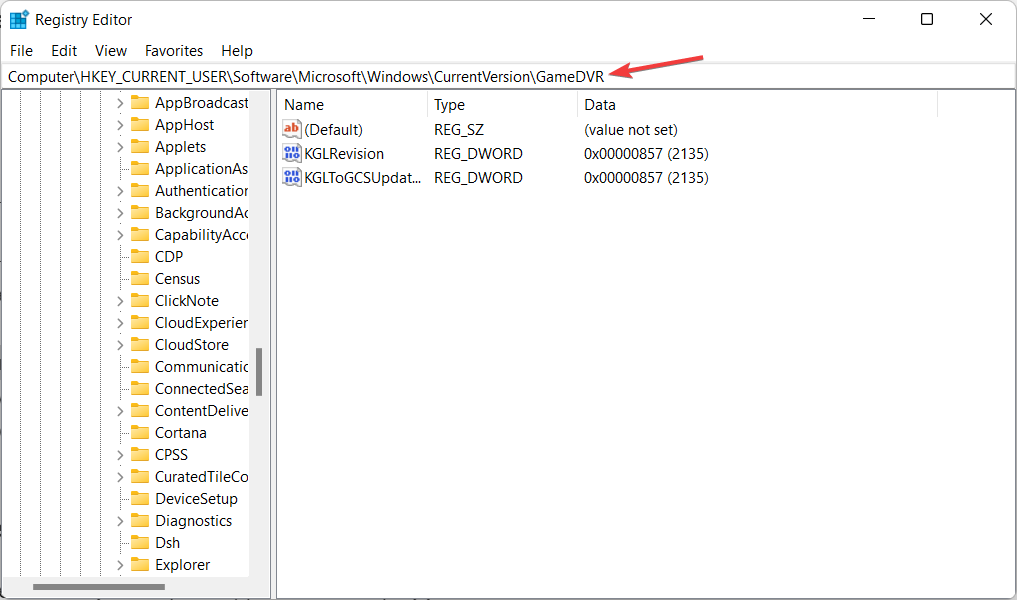This screenshot has width=1017, height=600.
Task: Select the (Default) string value icon
Action: point(292,129)
